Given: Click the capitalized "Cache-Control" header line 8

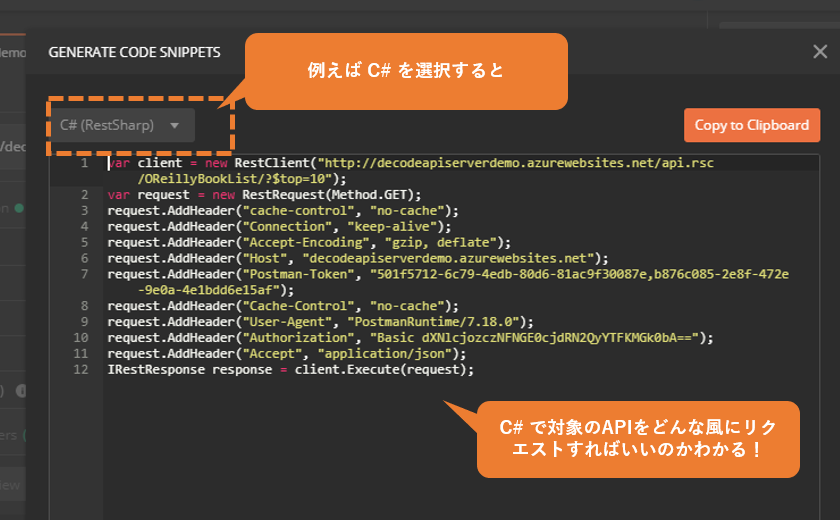Looking at the screenshot, I should coord(283,306).
